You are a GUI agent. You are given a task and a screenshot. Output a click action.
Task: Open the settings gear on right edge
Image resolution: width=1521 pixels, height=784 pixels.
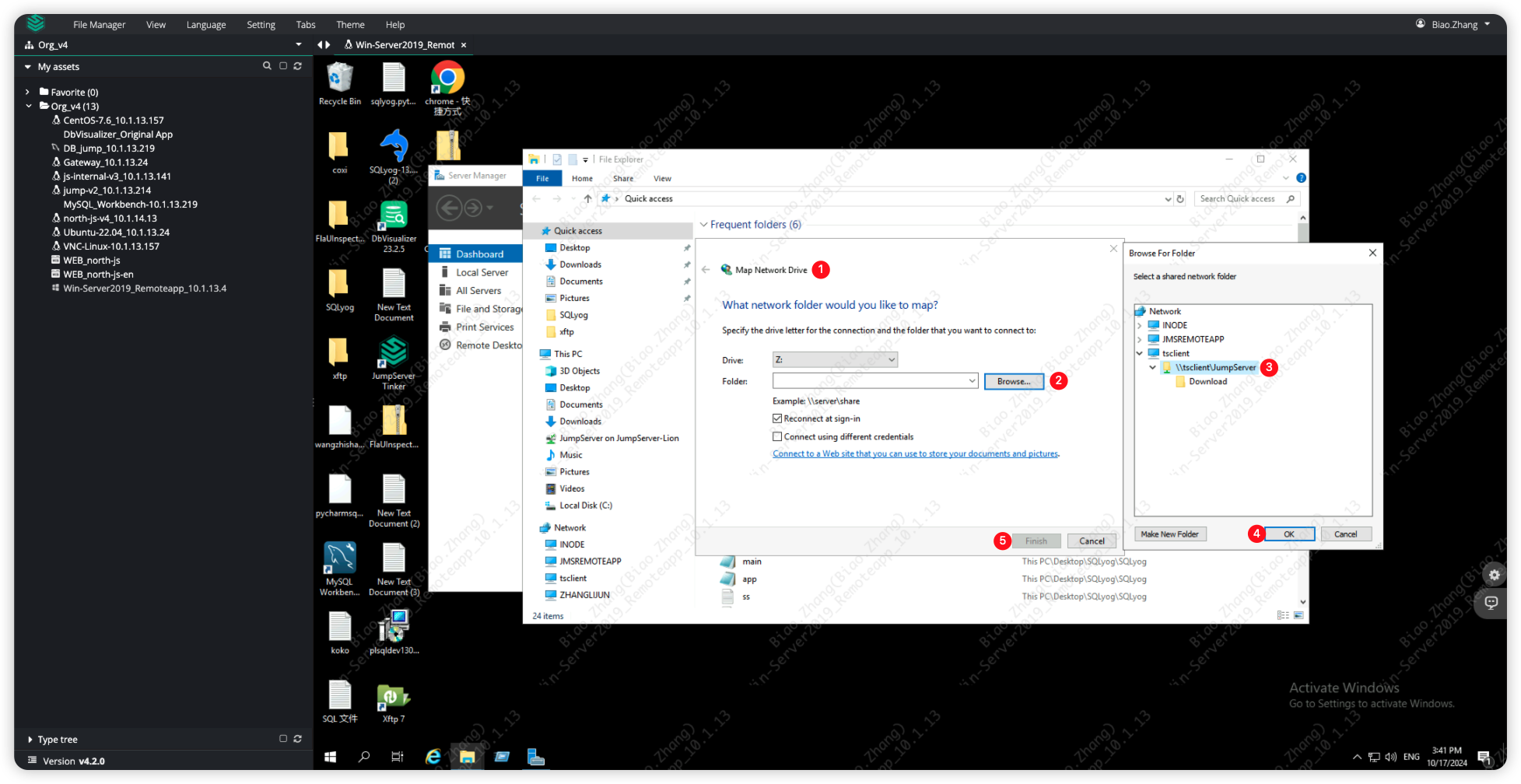point(1494,575)
